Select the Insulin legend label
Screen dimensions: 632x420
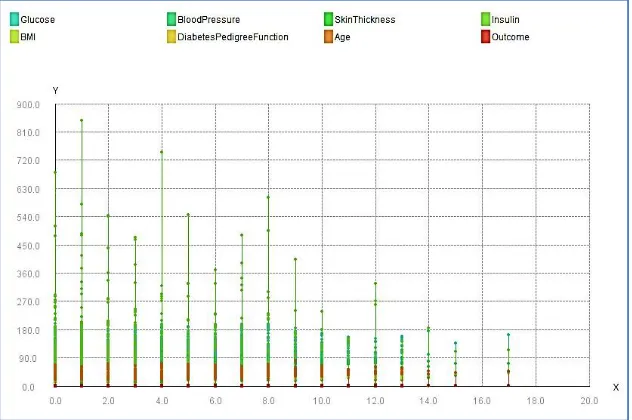coord(505,20)
